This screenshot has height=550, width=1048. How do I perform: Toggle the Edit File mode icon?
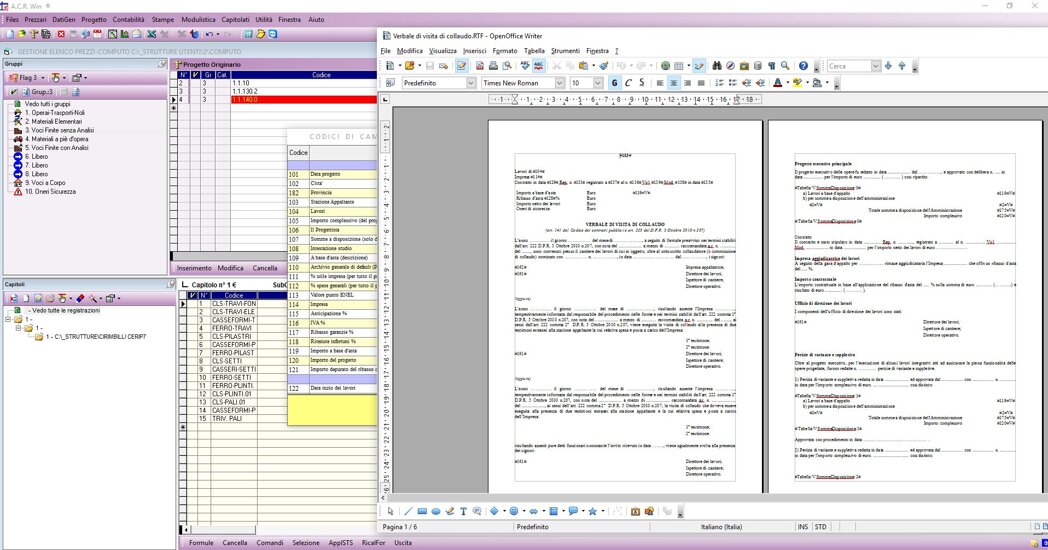pyautogui.click(x=461, y=66)
